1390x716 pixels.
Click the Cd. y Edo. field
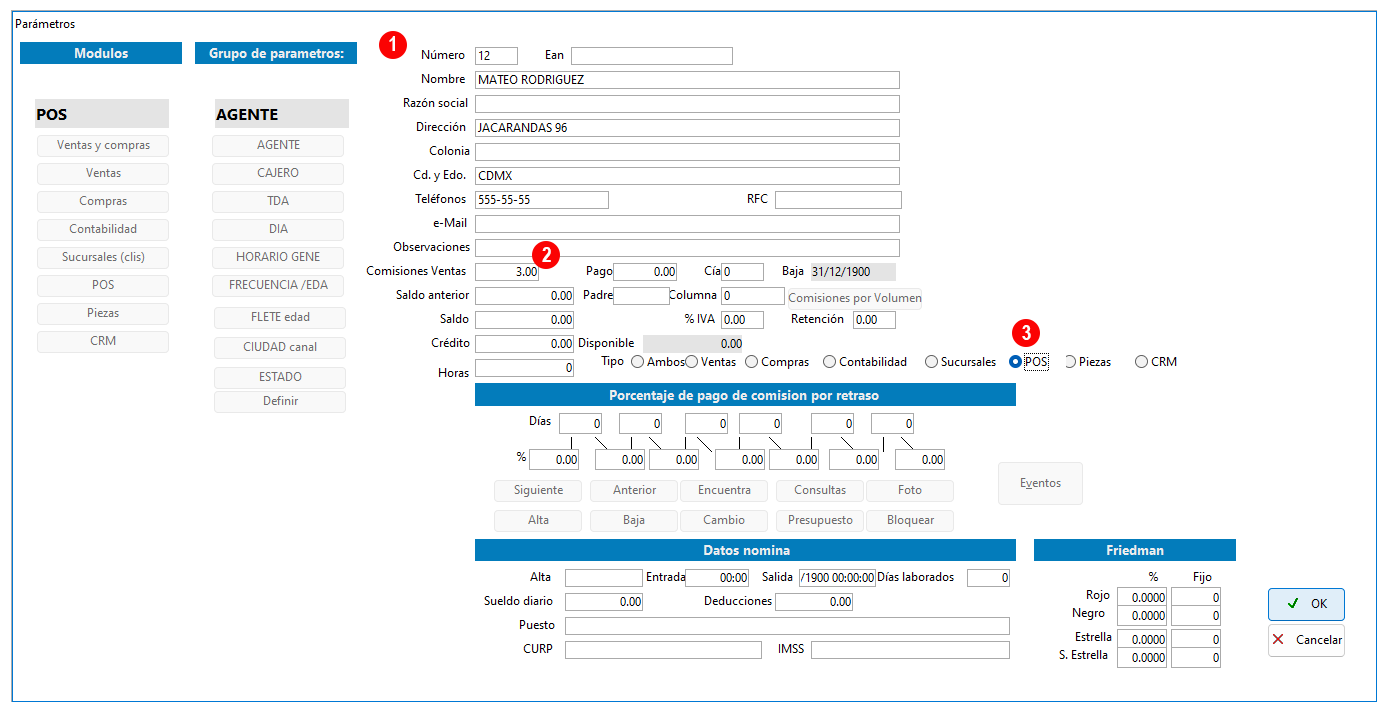[687, 176]
